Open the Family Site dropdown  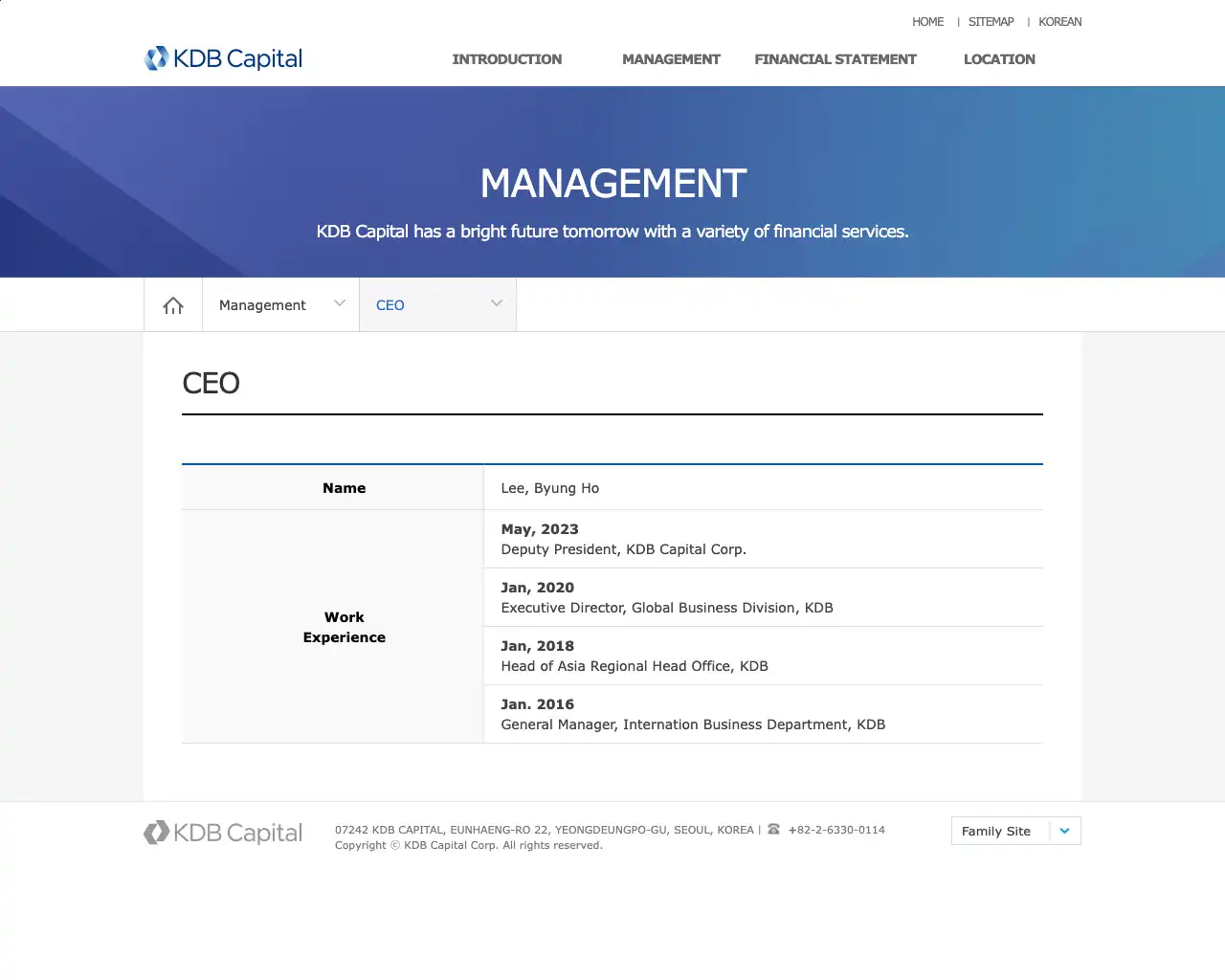pos(1015,831)
